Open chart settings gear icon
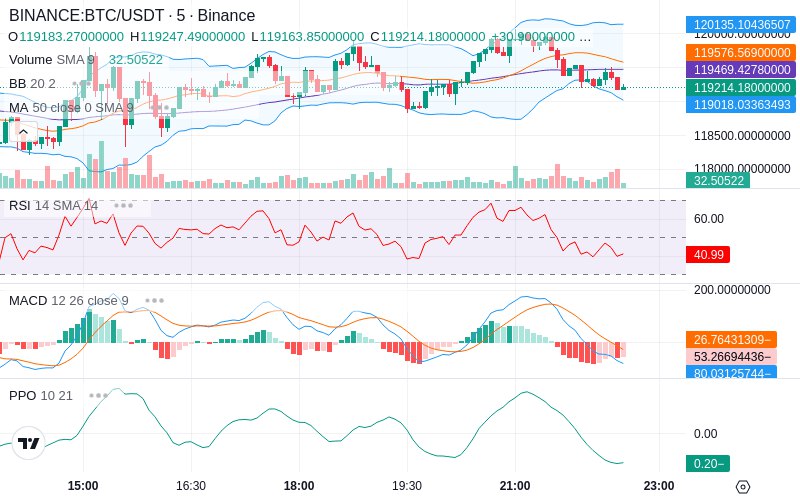 coord(743,486)
